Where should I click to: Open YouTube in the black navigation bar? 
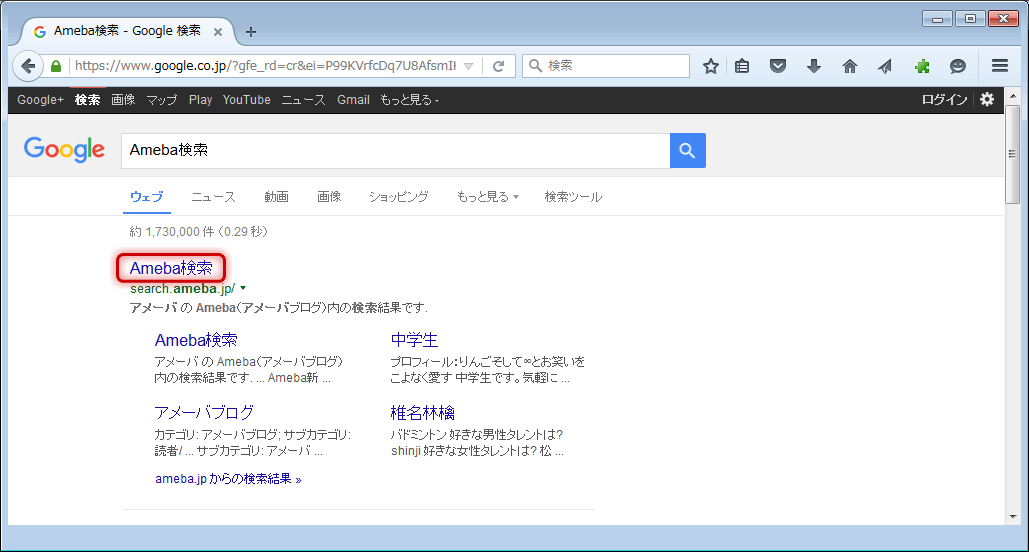point(246,100)
